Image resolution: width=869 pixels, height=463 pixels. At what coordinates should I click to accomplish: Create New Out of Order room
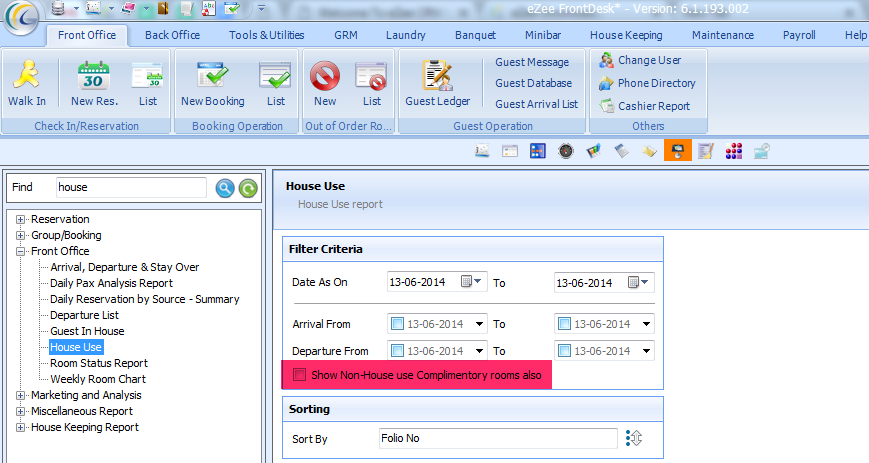325,75
